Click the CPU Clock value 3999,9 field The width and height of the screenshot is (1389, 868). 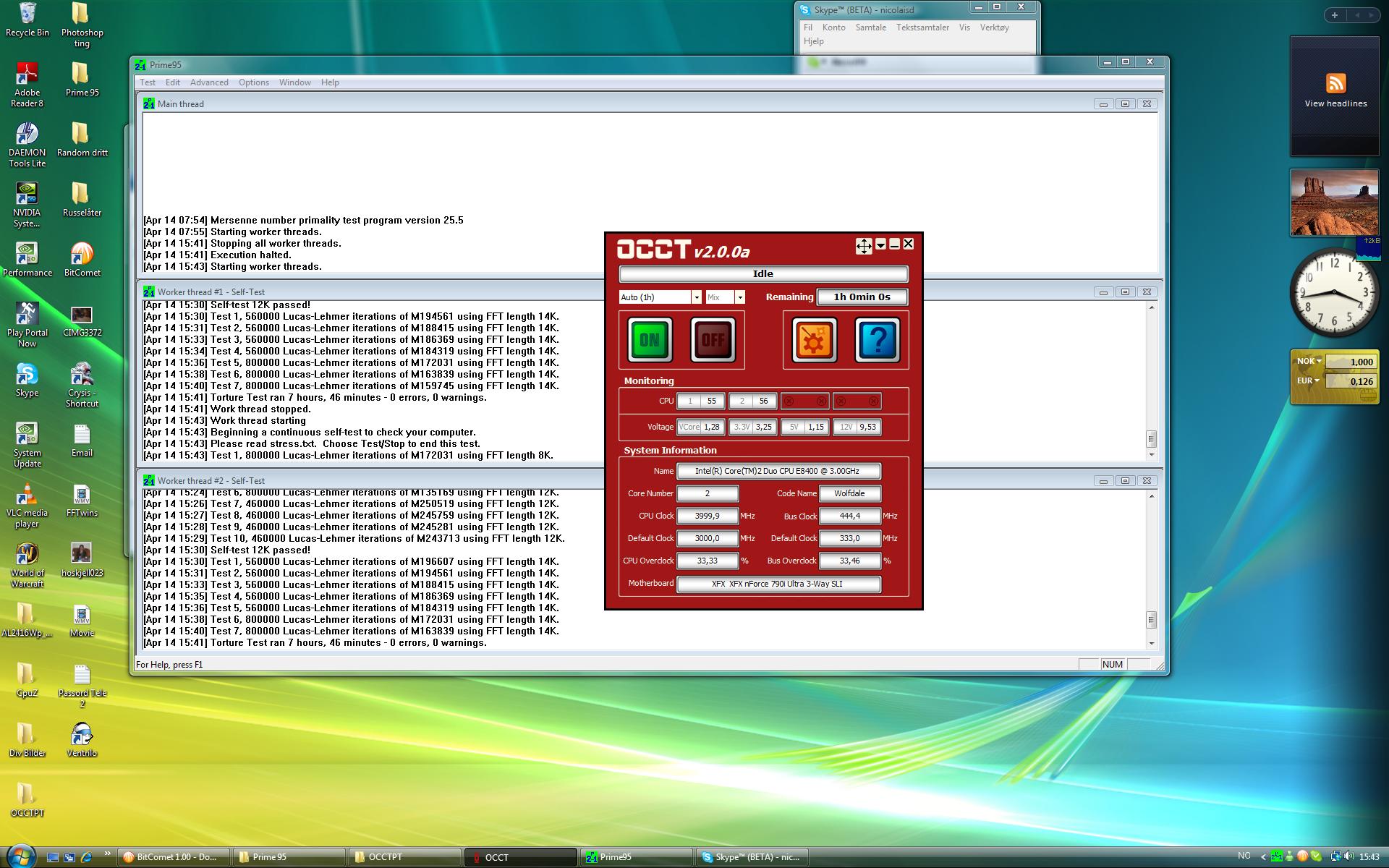[x=708, y=516]
